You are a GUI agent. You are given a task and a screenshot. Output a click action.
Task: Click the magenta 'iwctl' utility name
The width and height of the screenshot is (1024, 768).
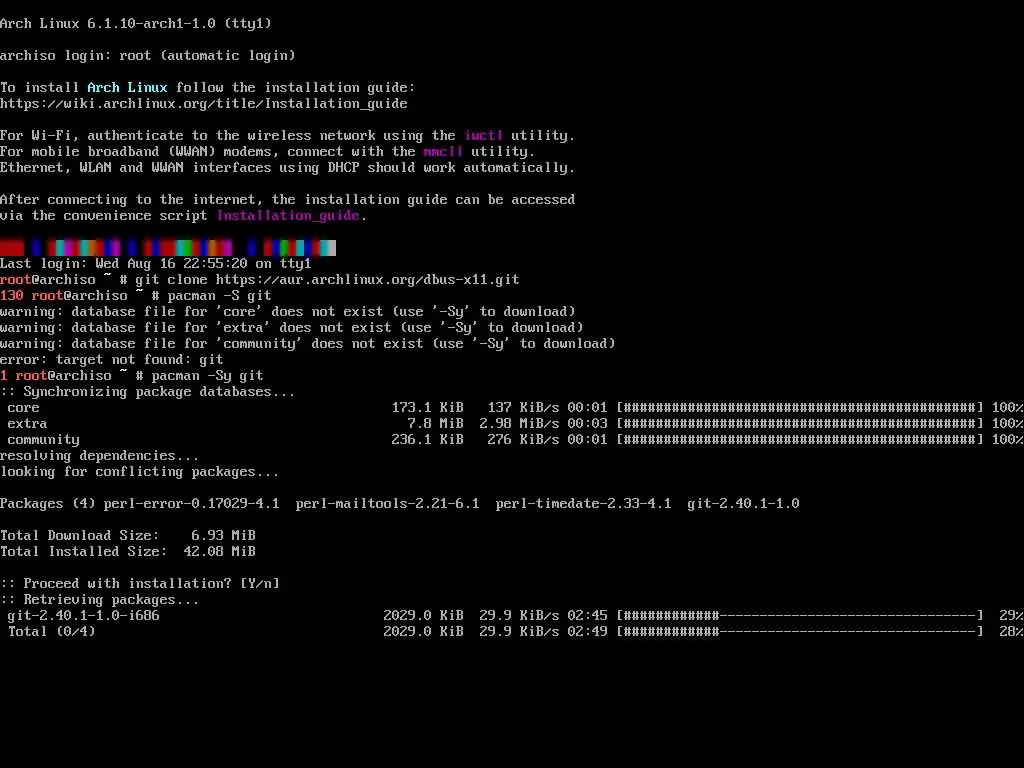coord(483,135)
